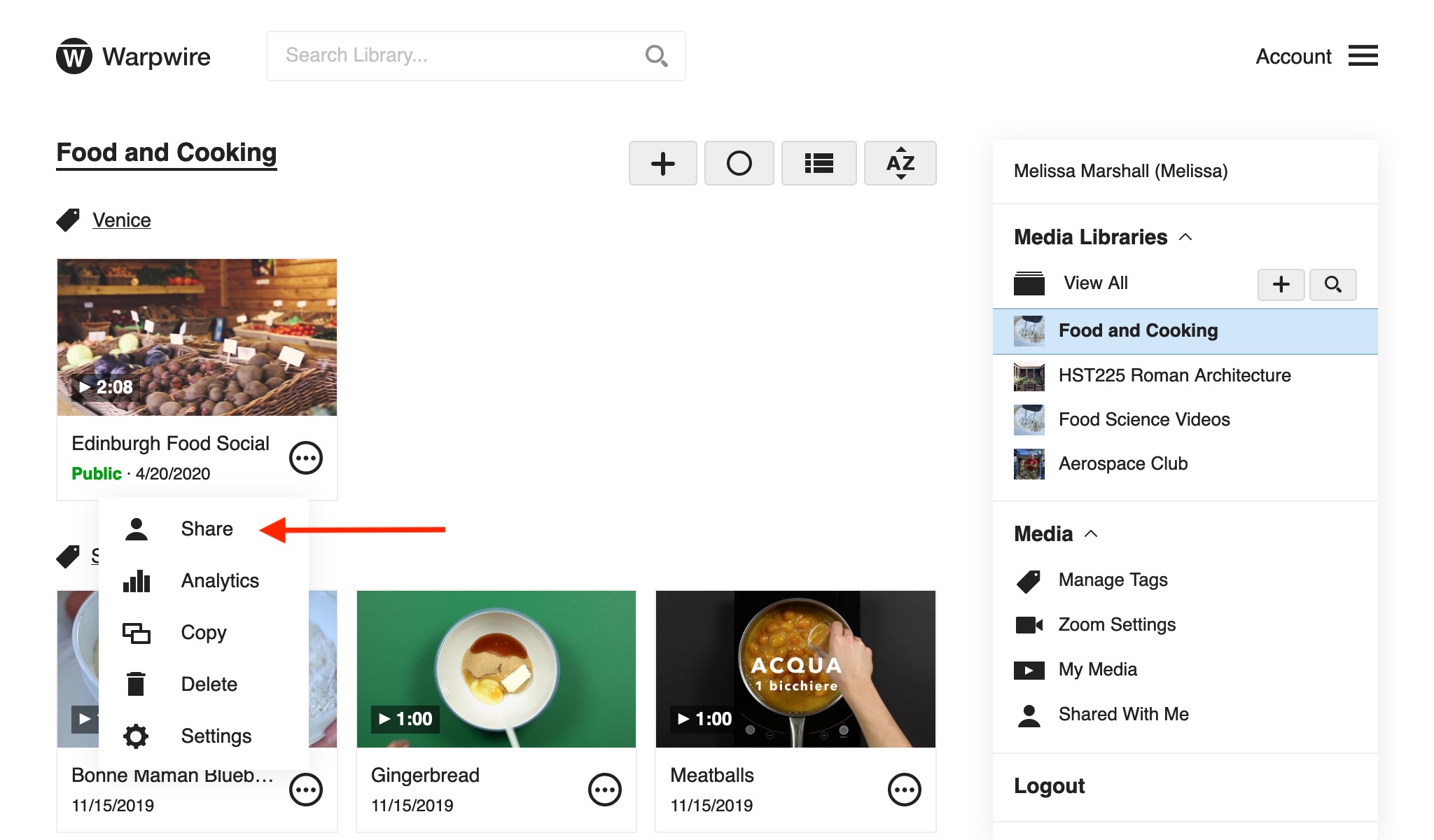Image resolution: width=1434 pixels, height=840 pixels.
Task: Click the Analytics icon in dropdown
Action: [136, 580]
